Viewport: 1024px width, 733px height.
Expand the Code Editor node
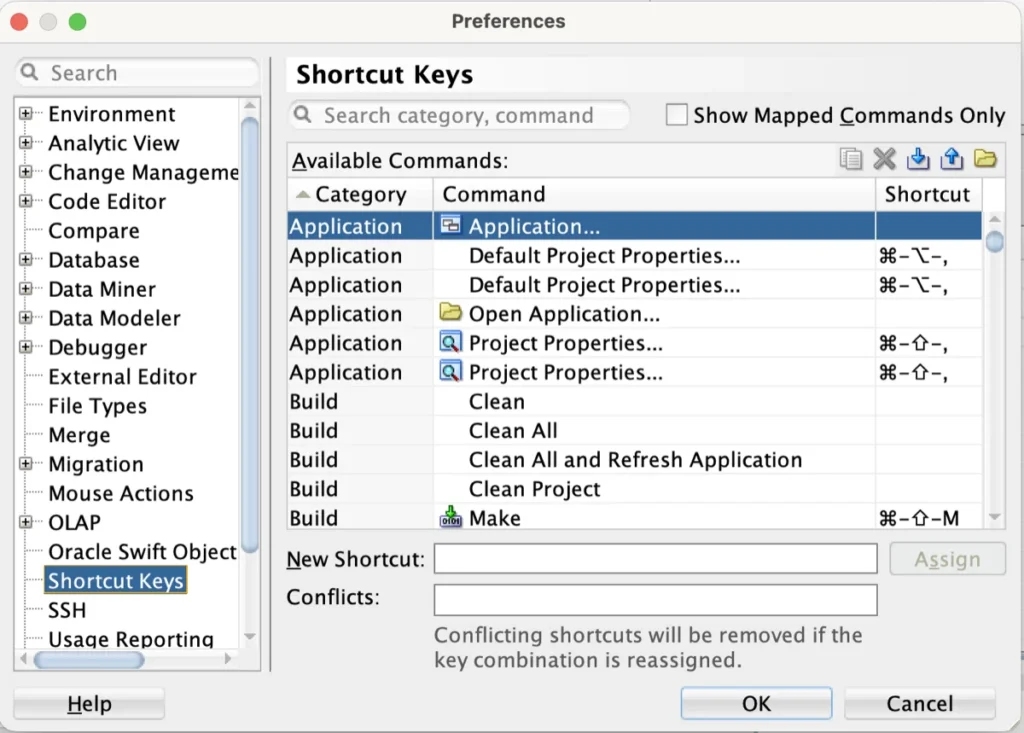(x=25, y=201)
